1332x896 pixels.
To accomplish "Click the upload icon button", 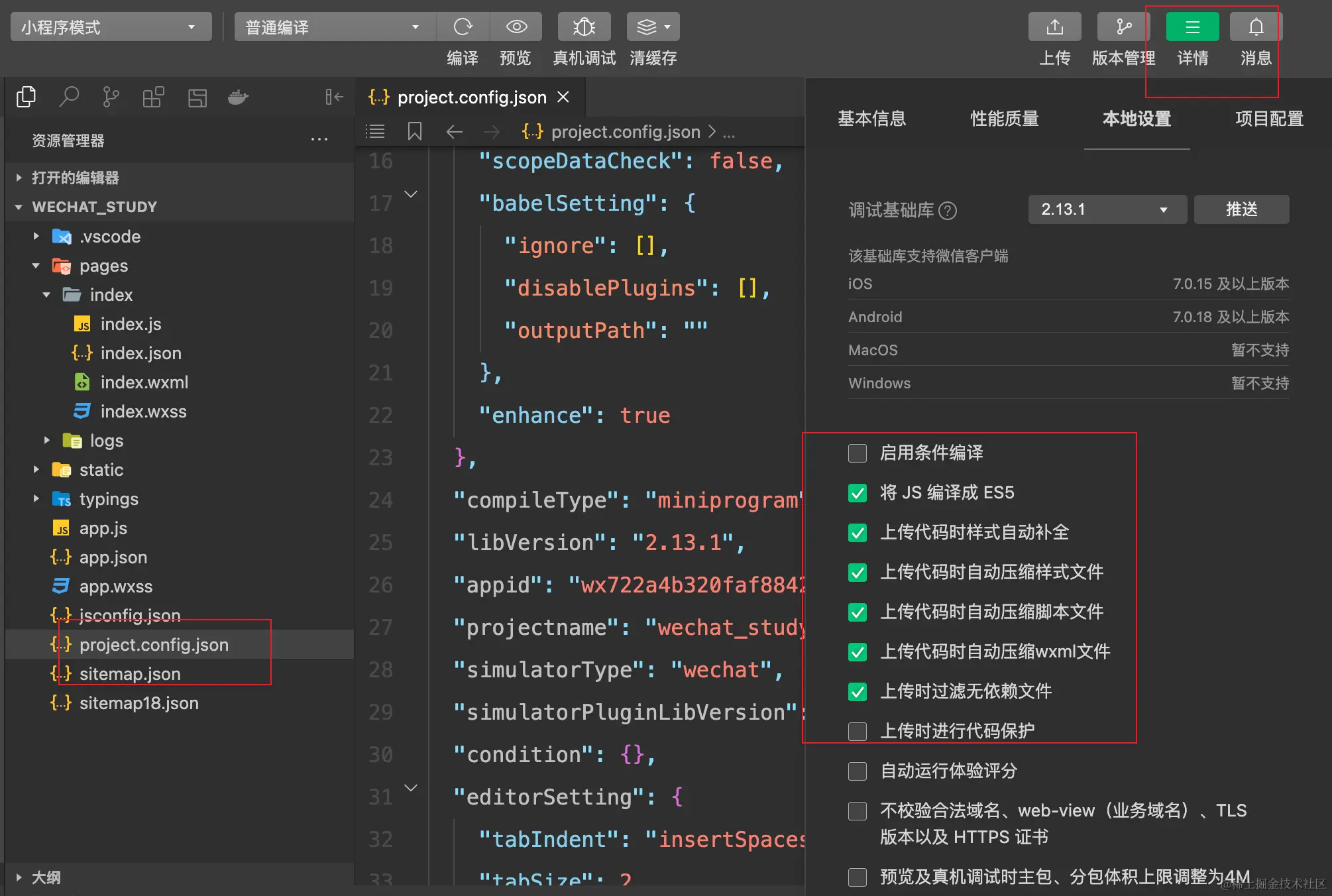I will click(x=1054, y=27).
